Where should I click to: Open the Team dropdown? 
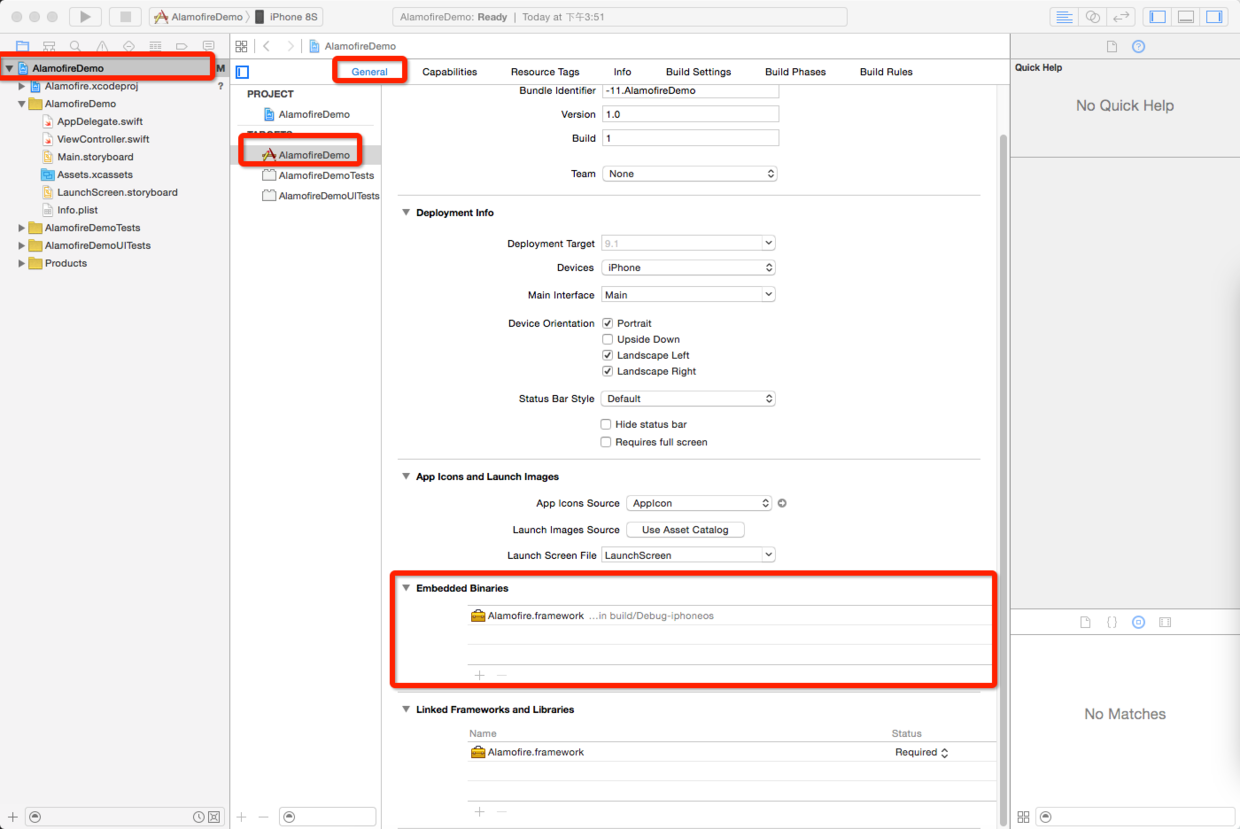(x=689, y=173)
